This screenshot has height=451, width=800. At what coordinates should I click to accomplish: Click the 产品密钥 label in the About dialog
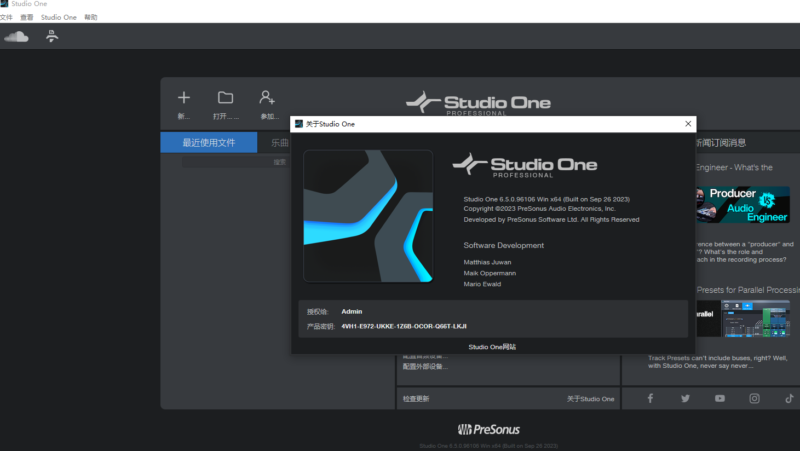pos(320,327)
